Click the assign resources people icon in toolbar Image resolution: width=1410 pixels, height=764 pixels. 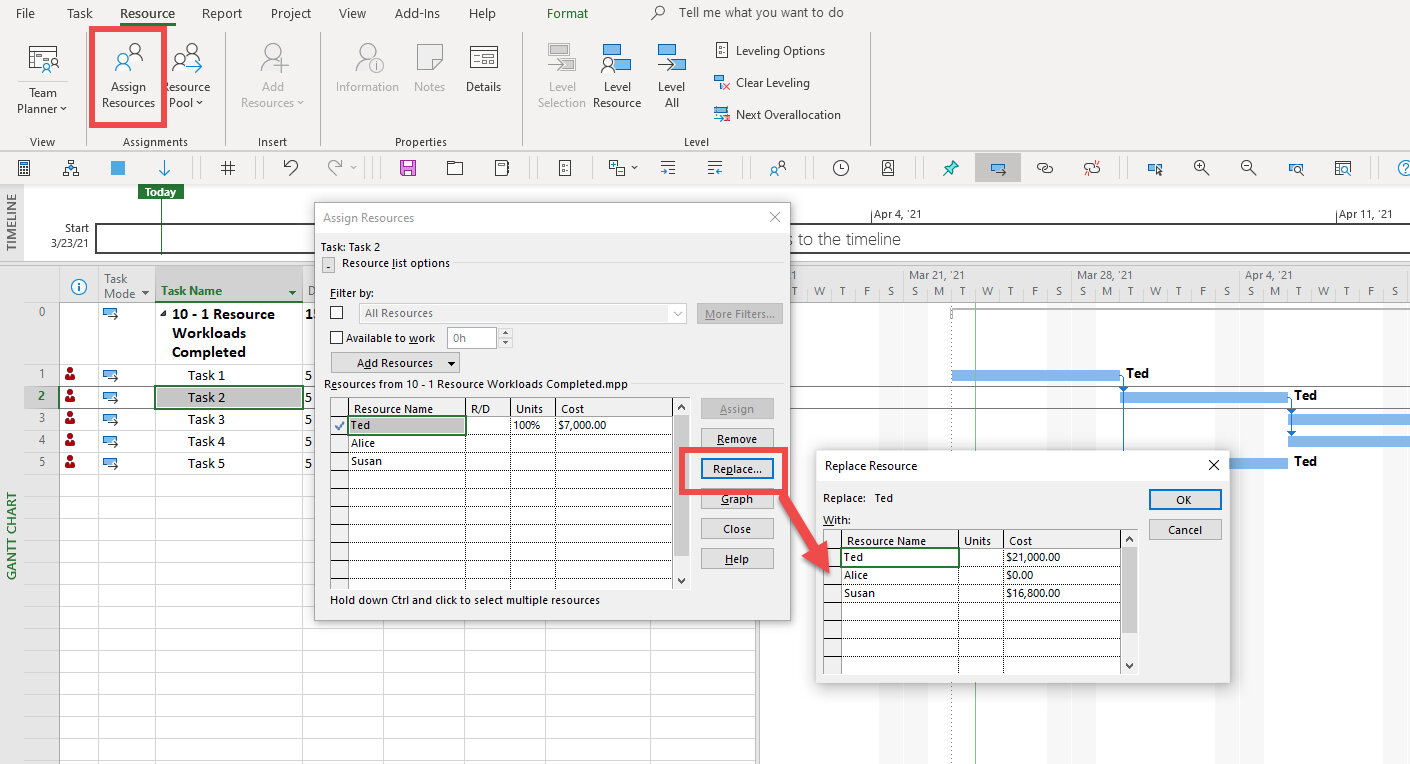(777, 168)
